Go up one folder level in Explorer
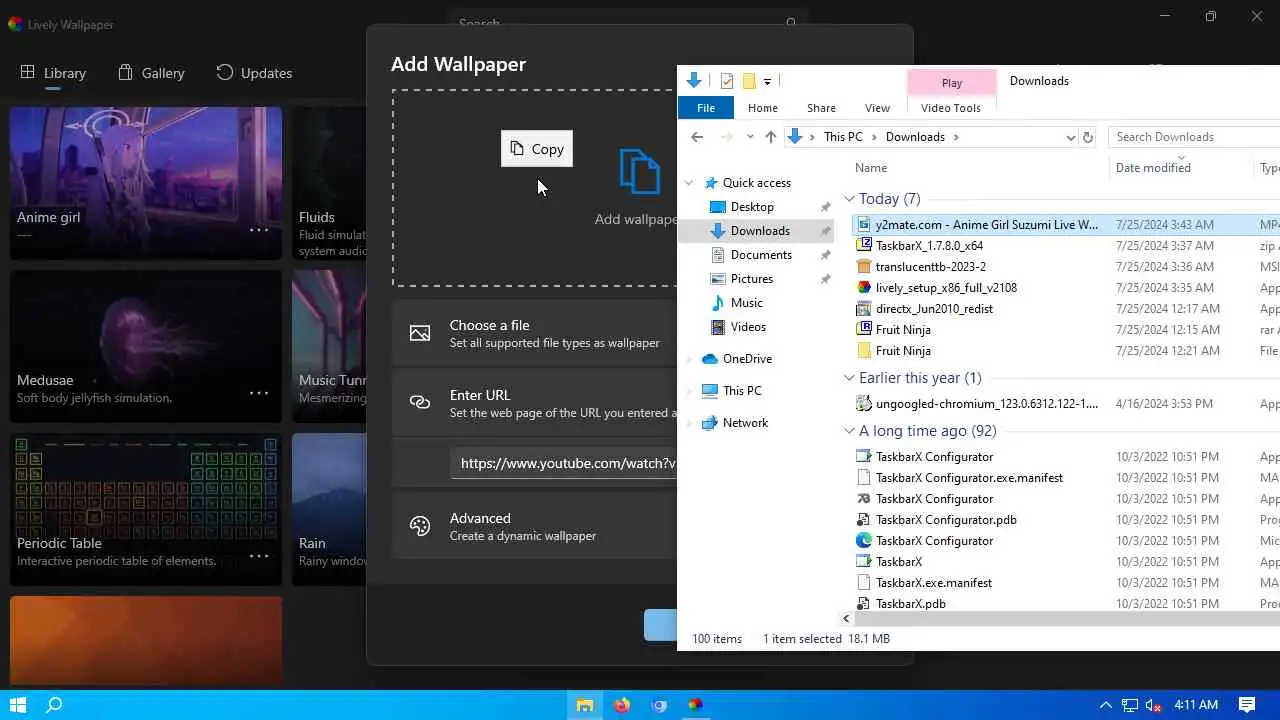 770,137
